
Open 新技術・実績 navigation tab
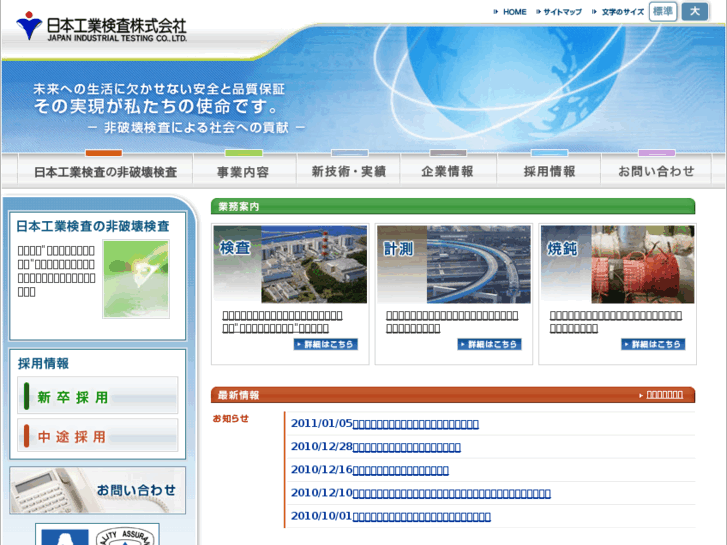[349, 172]
